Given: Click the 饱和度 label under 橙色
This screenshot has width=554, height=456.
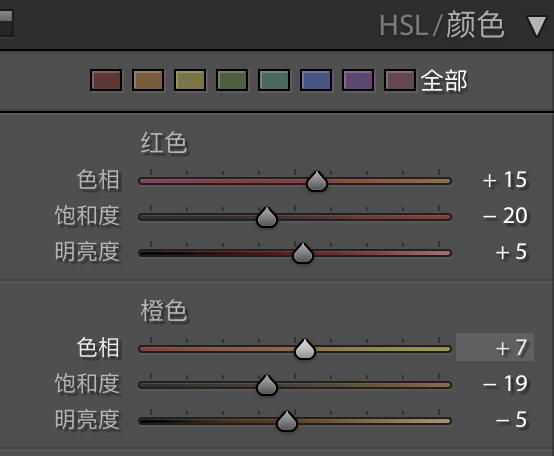Looking at the screenshot, I should coord(87,383).
